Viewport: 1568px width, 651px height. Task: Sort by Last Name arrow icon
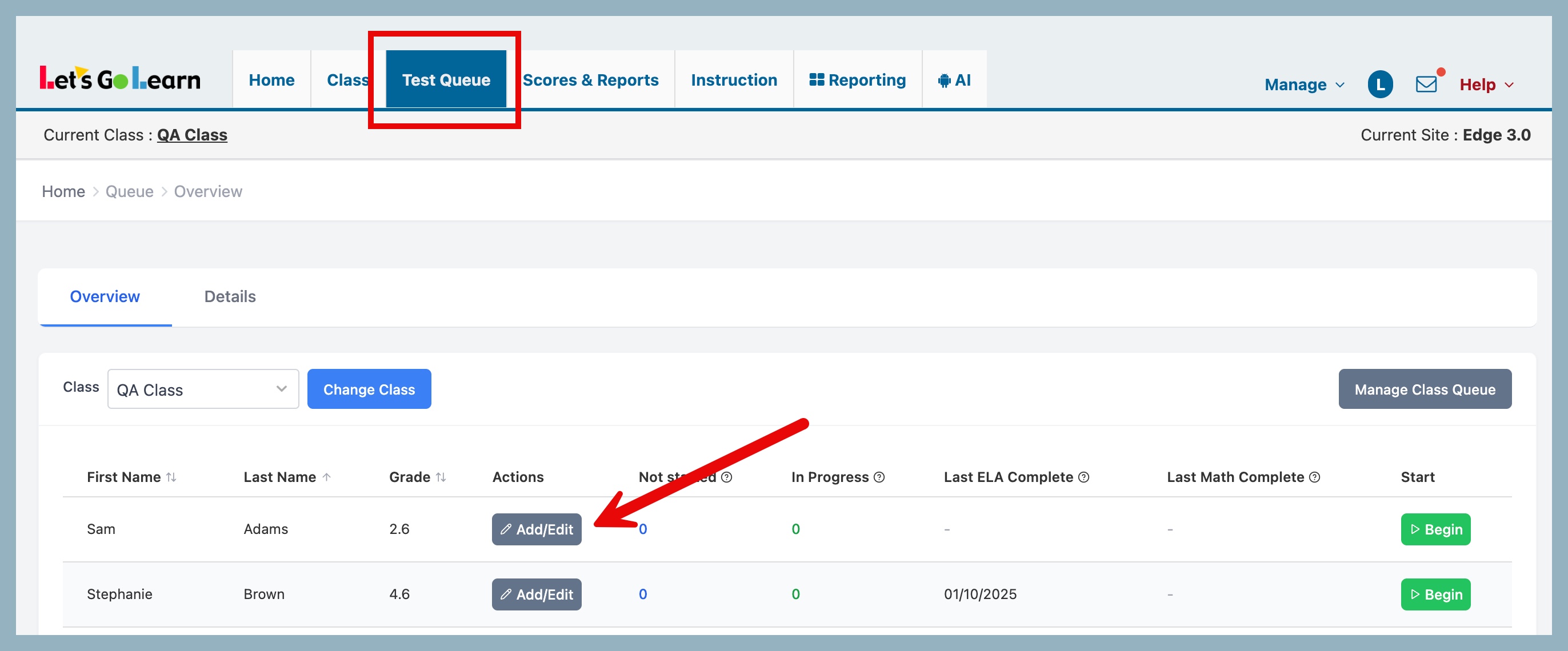click(x=326, y=477)
